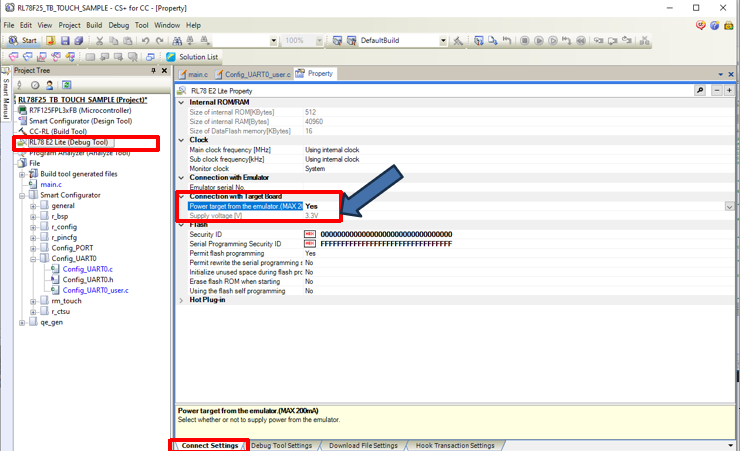Select Config_UART0.h in the project tree
Image resolution: width=740 pixels, height=451 pixels.
88,280
